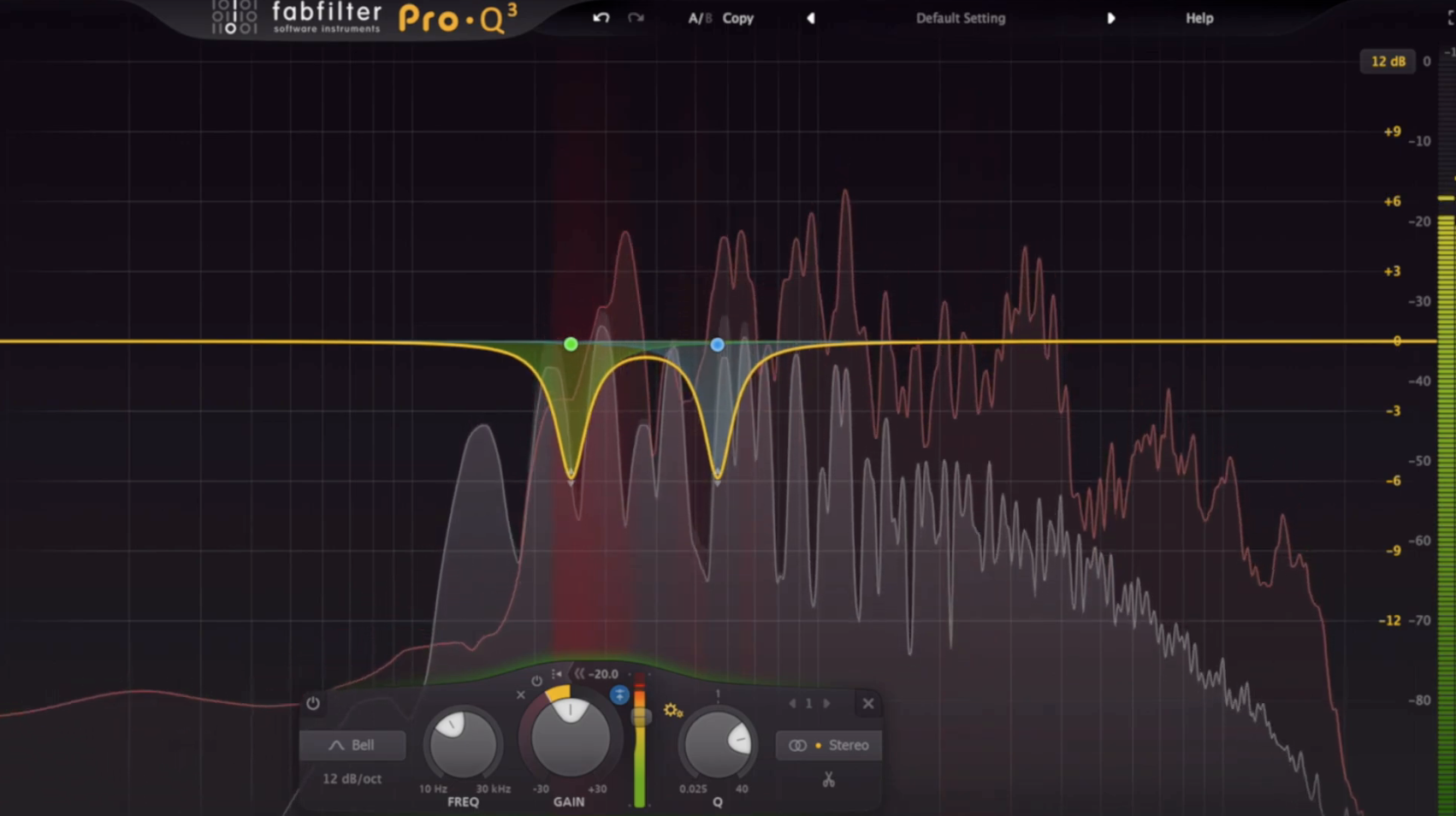Delete the band with the X button
This screenshot has width=1456, height=816.
tap(868, 703)
